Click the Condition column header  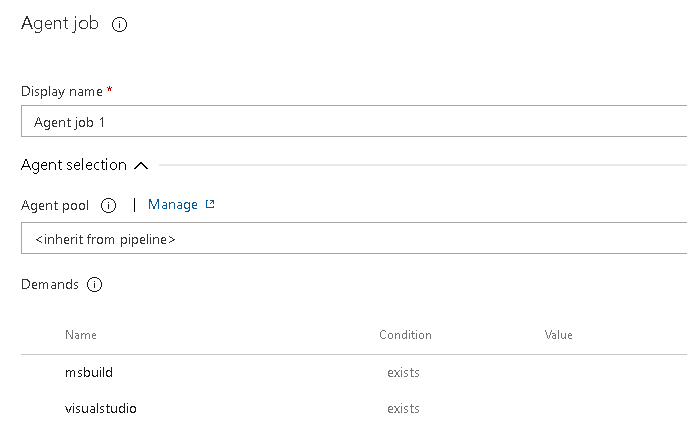pos(405,335)
